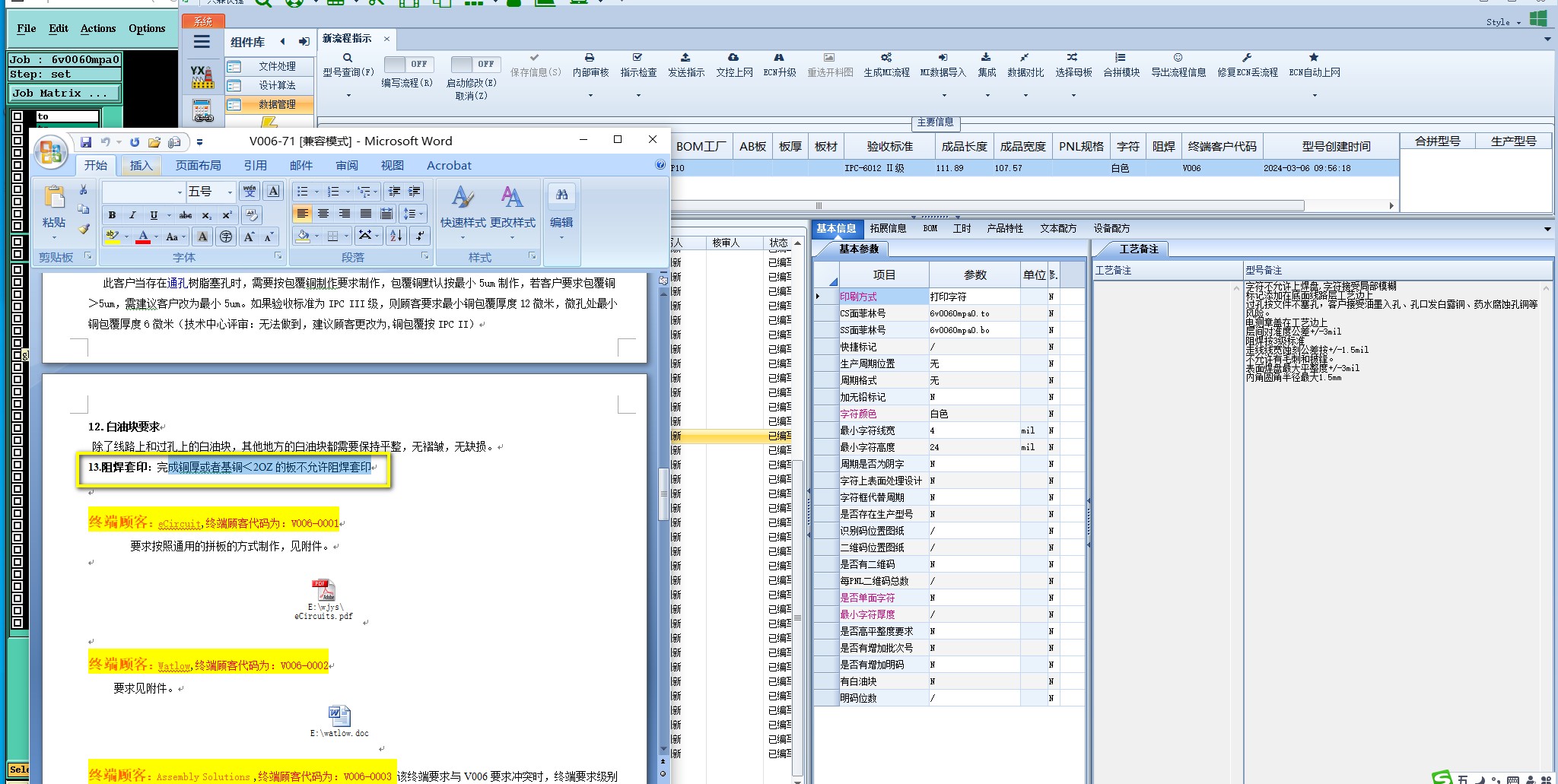
Task: Apply paragraph shading fill color in Word
Action: click(x=303, y=236)
